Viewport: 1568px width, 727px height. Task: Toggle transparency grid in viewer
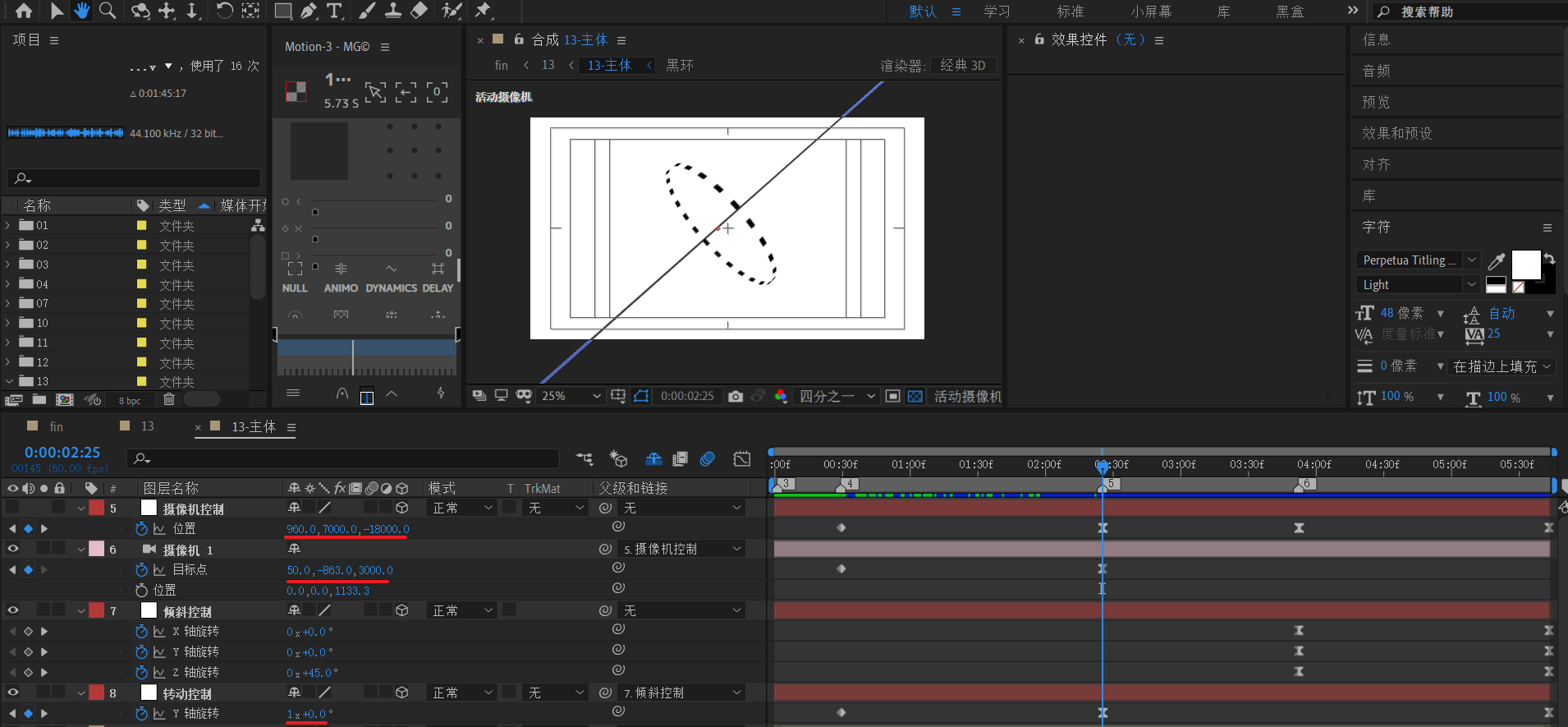coord(915,396)
